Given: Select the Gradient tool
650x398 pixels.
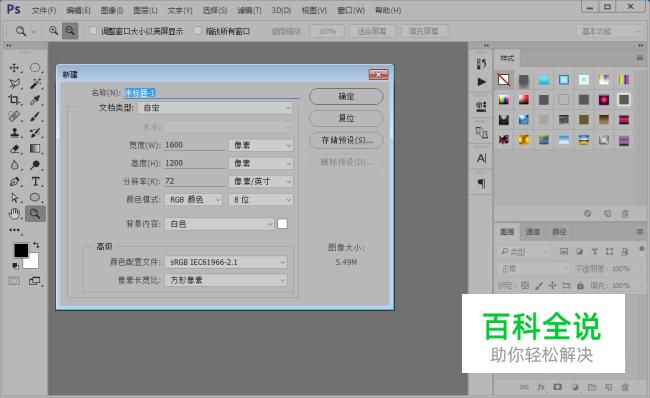Looking at the screenshot, I should click(35, 148).
